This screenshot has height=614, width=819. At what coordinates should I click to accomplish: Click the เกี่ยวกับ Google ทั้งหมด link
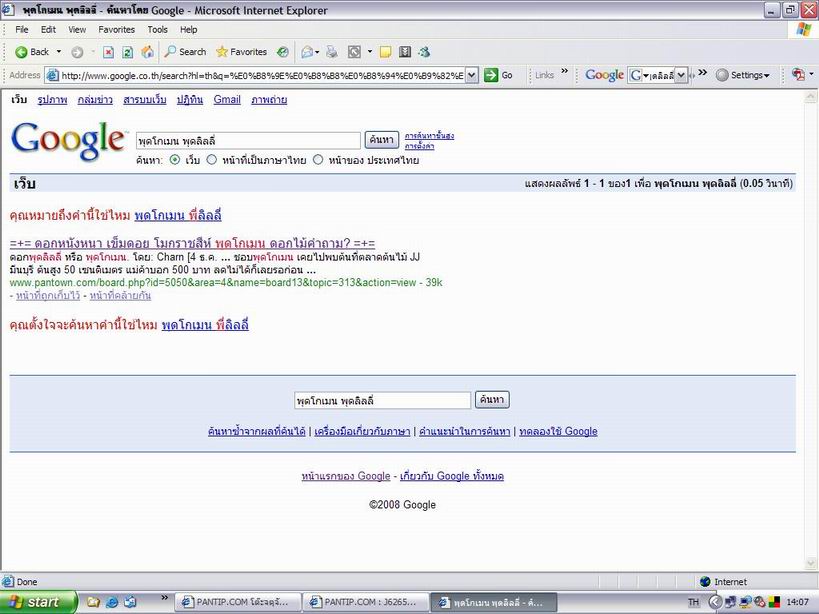tap(452, 476)
